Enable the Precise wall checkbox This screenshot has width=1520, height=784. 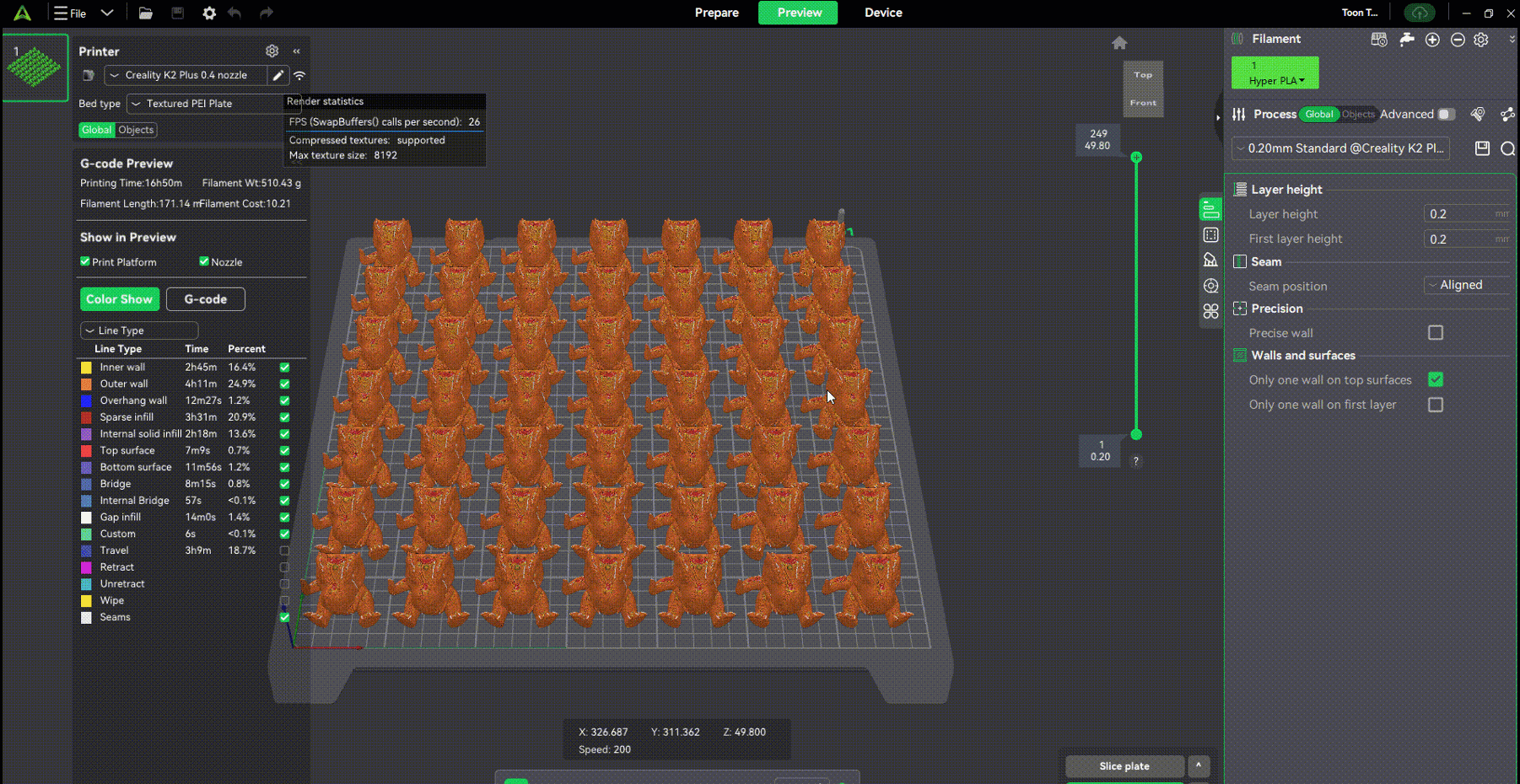(x=1435, y=333)
